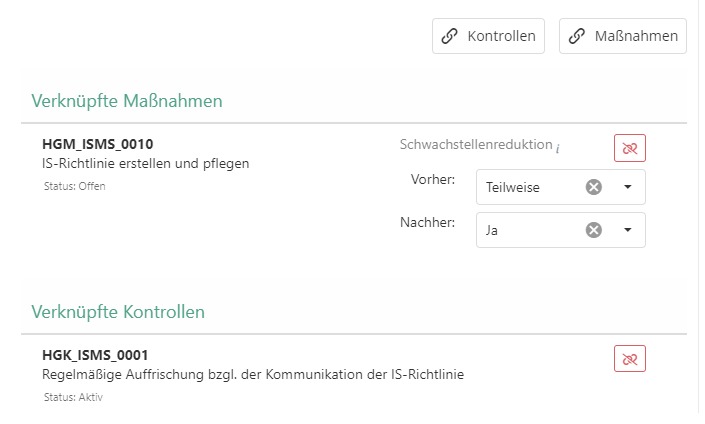
Task: Click the Schwachstellenreduktion info icon
Action: coord(558,148)
